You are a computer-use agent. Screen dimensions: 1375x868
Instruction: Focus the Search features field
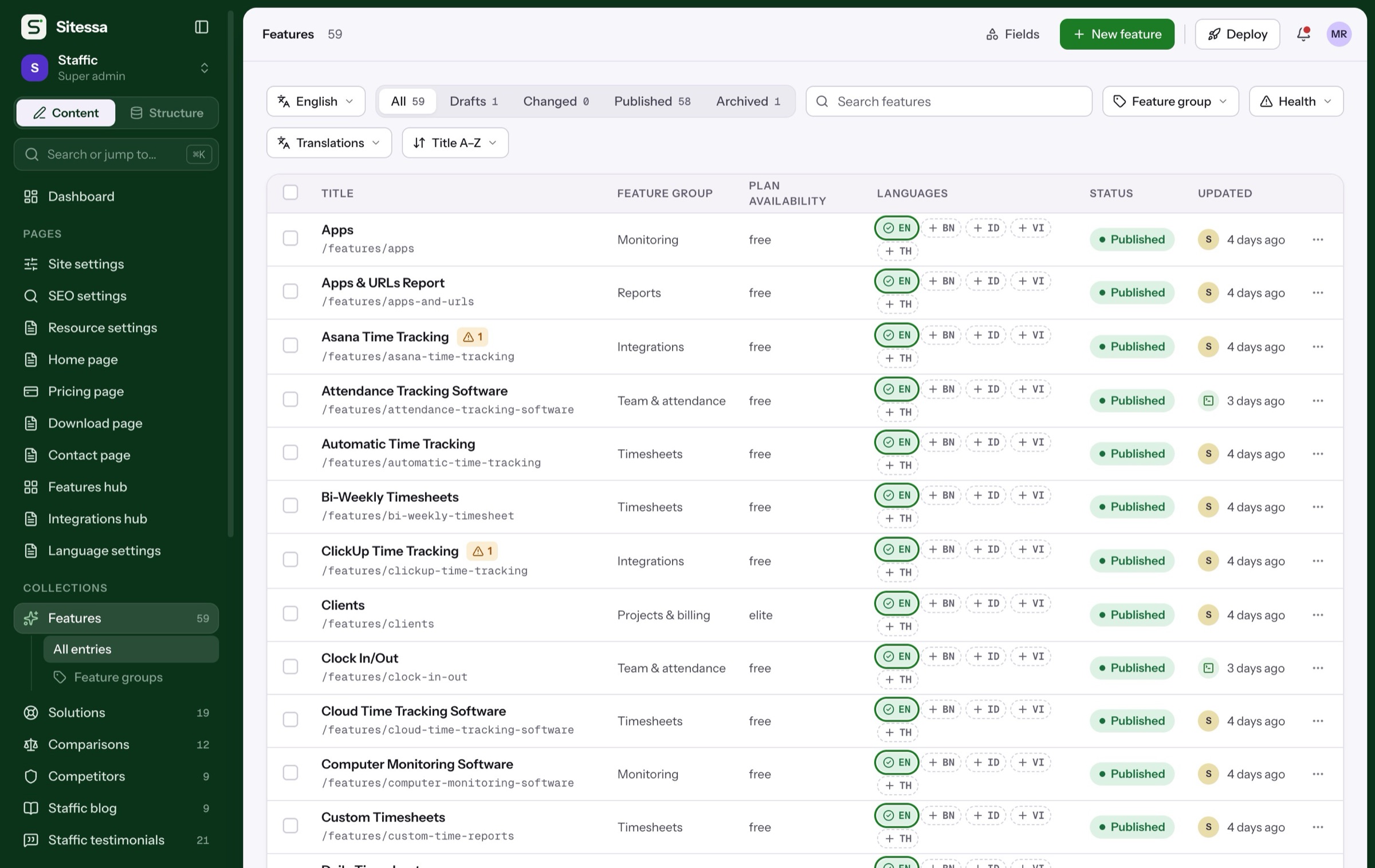pos(949,101)
